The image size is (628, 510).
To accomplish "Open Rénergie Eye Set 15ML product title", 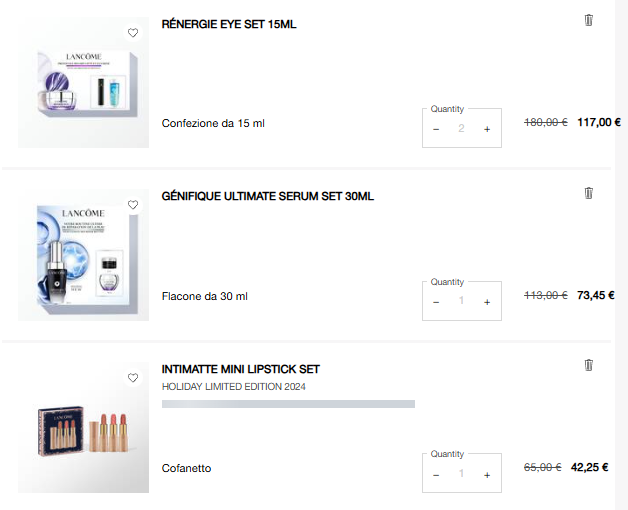I will tap(229, 24).
